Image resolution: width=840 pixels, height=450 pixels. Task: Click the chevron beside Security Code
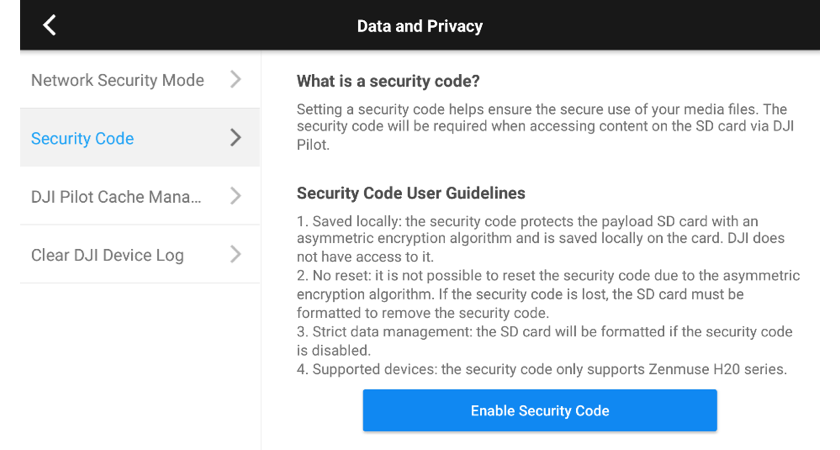pyautogui.click(x=235, y=137)
